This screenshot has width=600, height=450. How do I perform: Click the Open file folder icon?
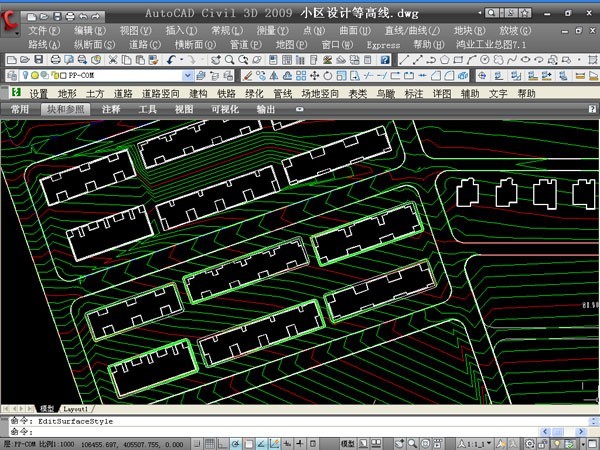[x=24, y=60]
